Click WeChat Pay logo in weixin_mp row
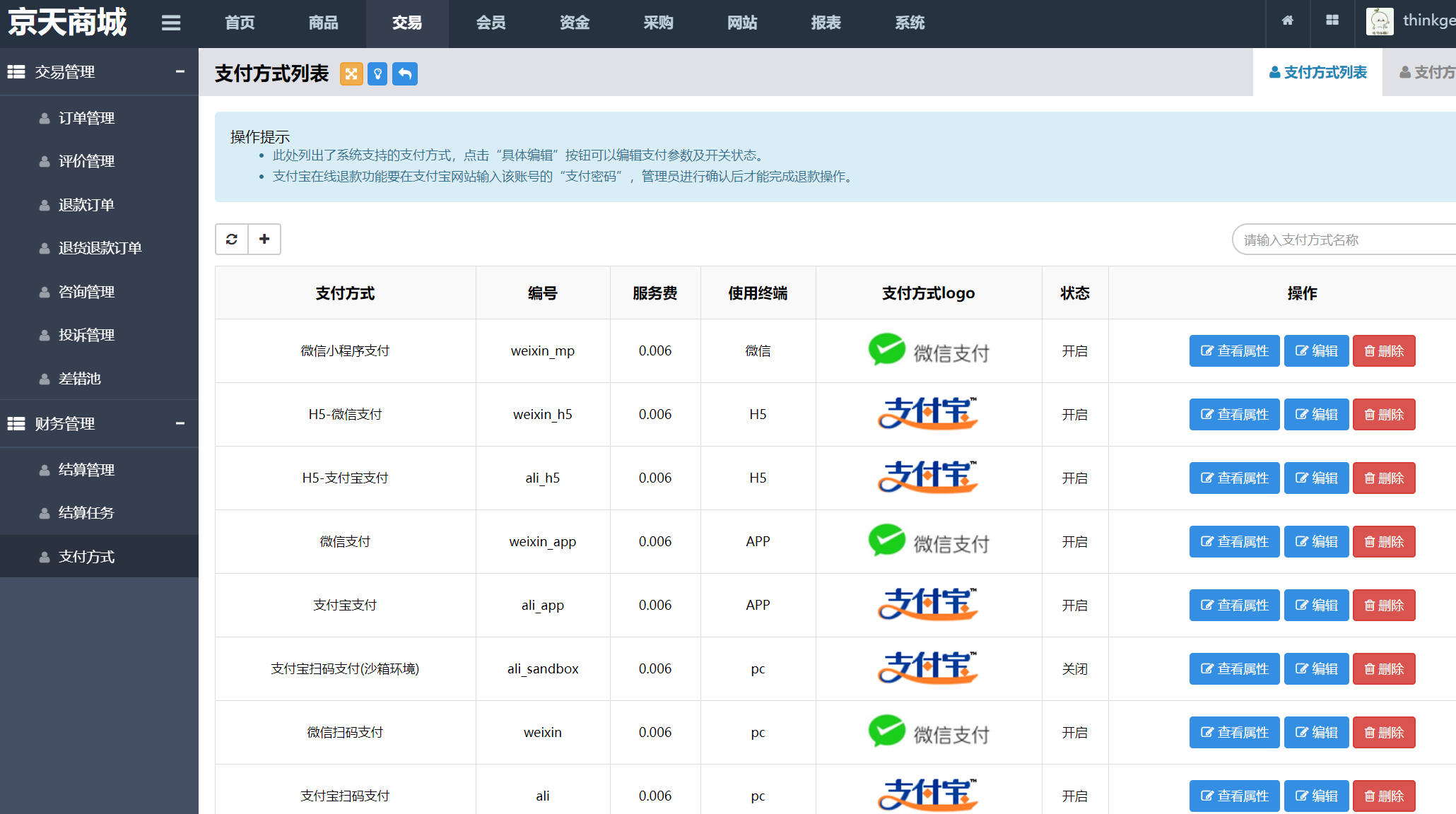 pyautogui.click(x=929, y=350)
